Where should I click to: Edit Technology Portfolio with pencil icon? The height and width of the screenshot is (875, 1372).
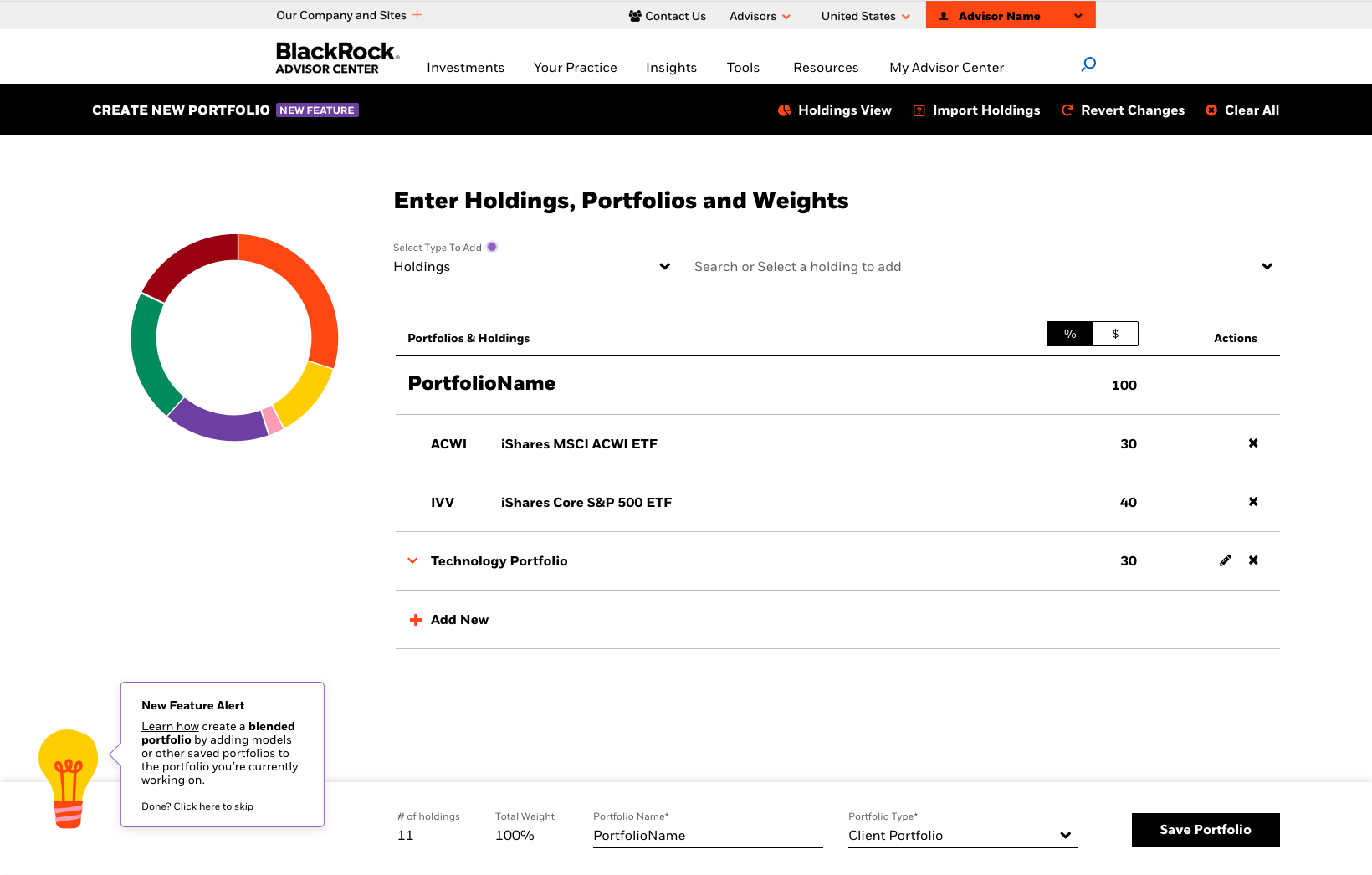[1226, 560]
